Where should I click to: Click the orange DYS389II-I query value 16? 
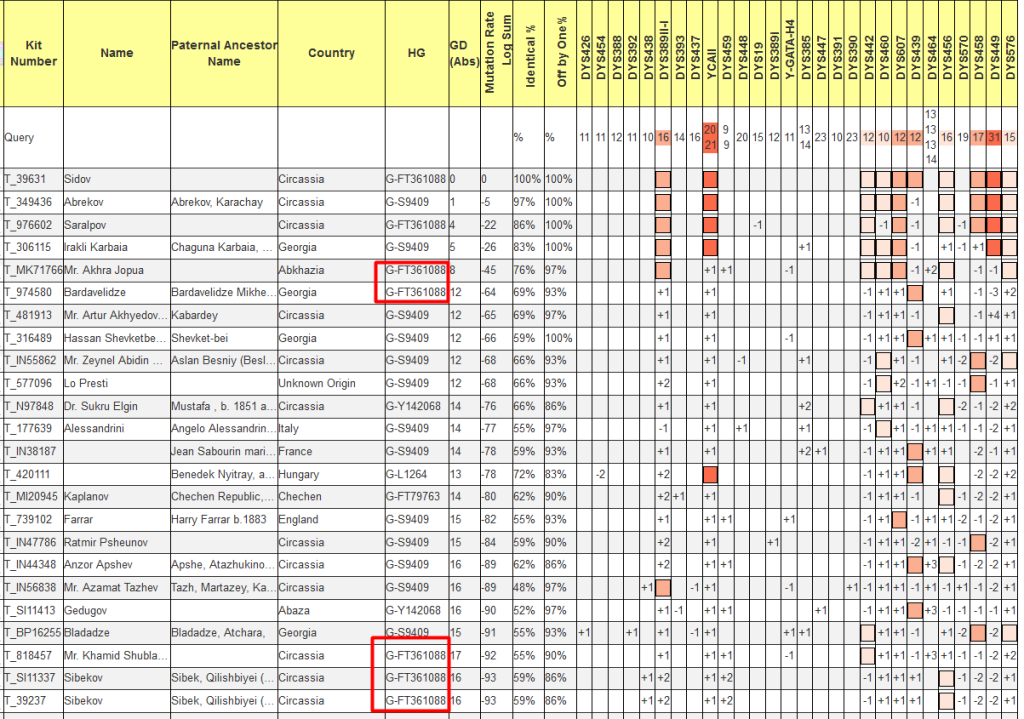662,137
